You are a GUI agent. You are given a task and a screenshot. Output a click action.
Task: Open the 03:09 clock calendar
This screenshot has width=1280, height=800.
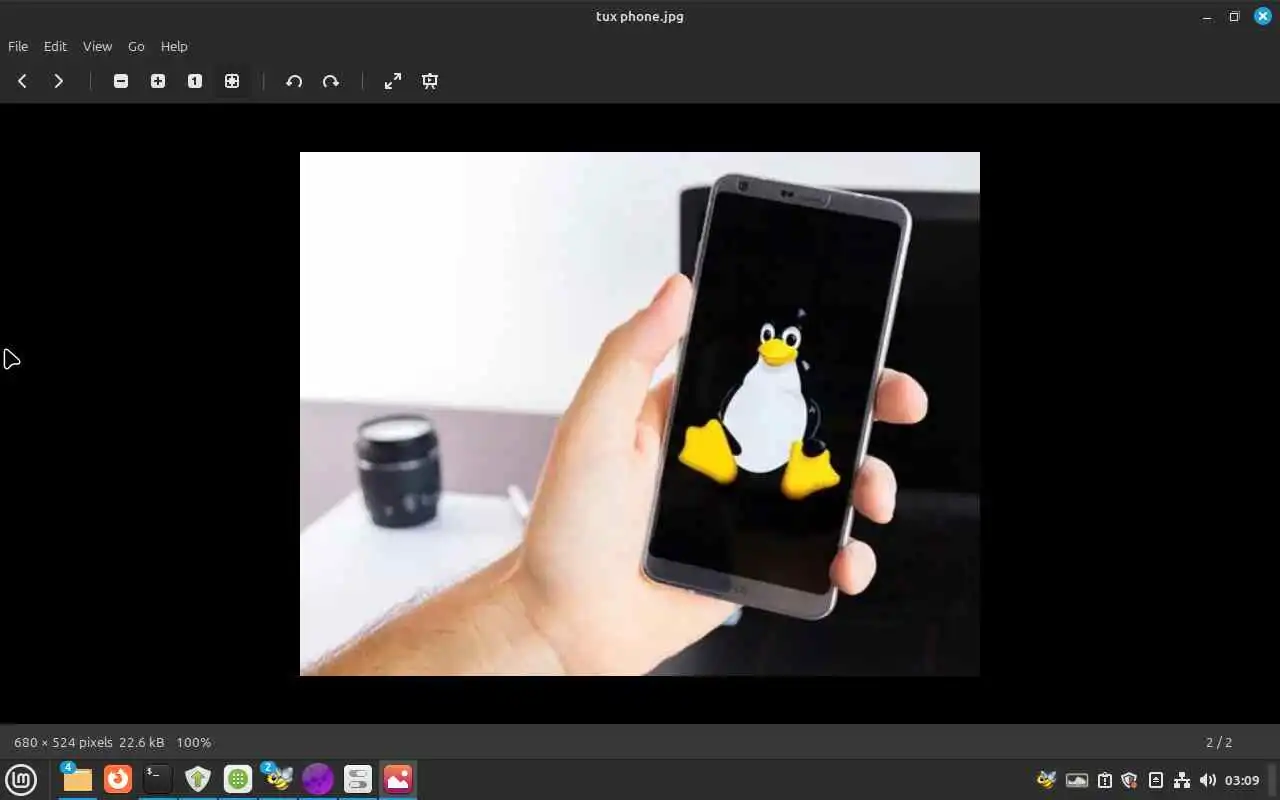click(x=1242, y=780)
